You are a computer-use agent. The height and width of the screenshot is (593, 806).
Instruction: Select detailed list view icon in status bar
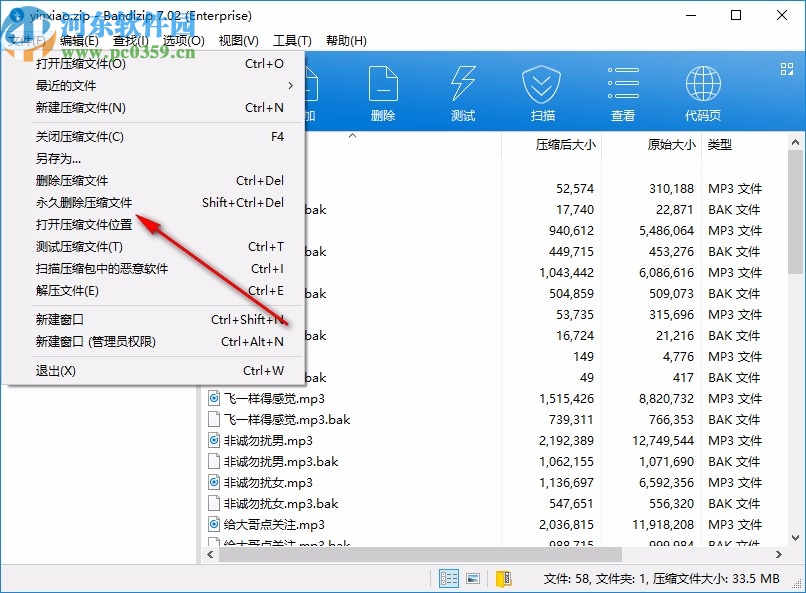449,578
